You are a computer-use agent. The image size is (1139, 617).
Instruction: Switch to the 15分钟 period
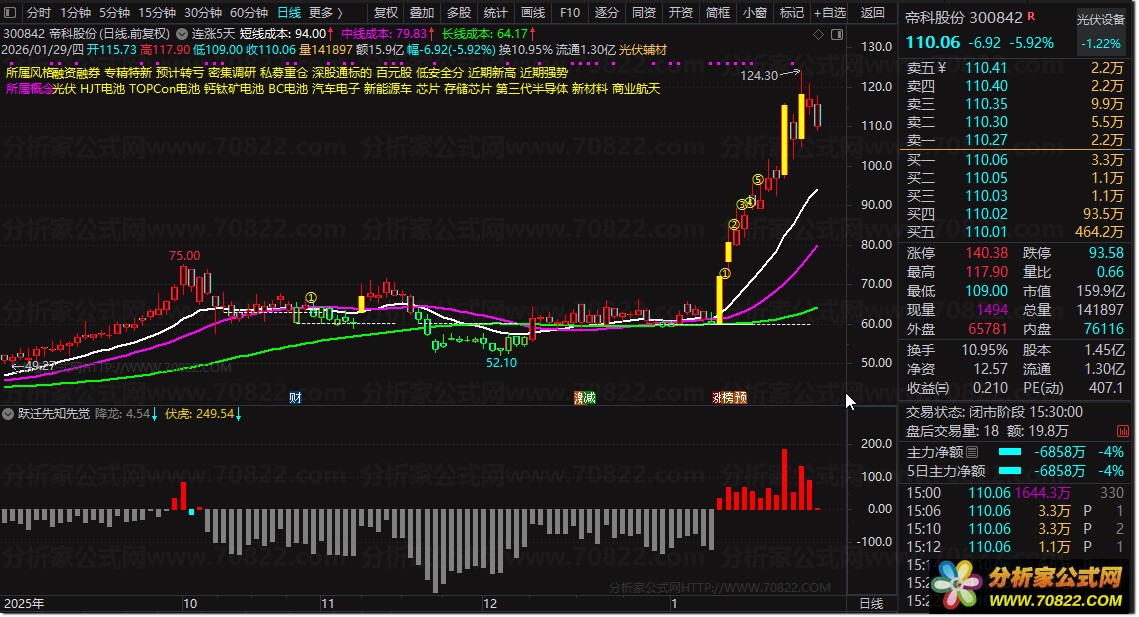157,12
